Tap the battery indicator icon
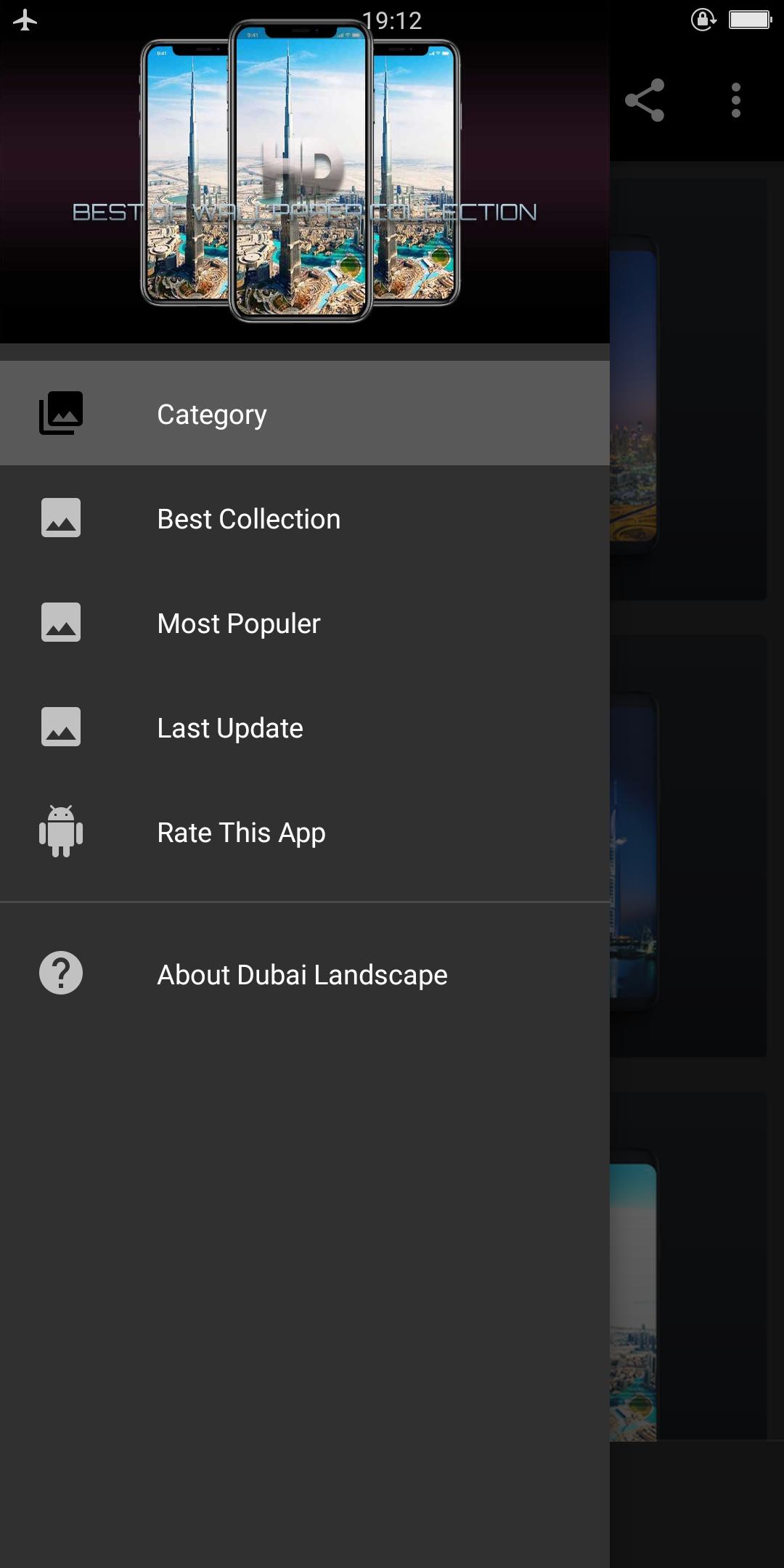Screen dimensions: 784x1568 pos(751,20)
